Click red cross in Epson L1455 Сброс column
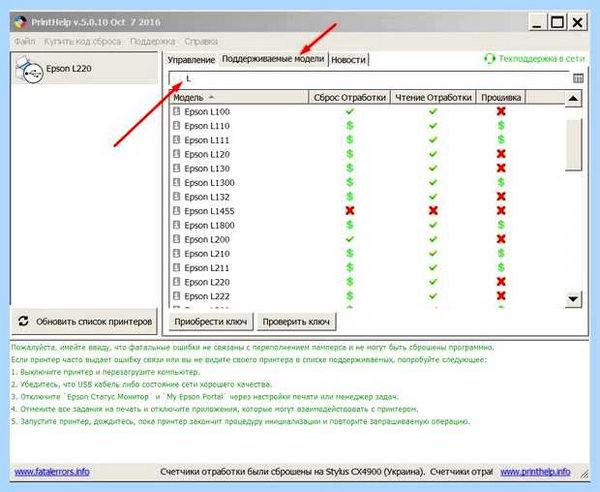Screen dimensions: 600x492 tap(349, 210)
